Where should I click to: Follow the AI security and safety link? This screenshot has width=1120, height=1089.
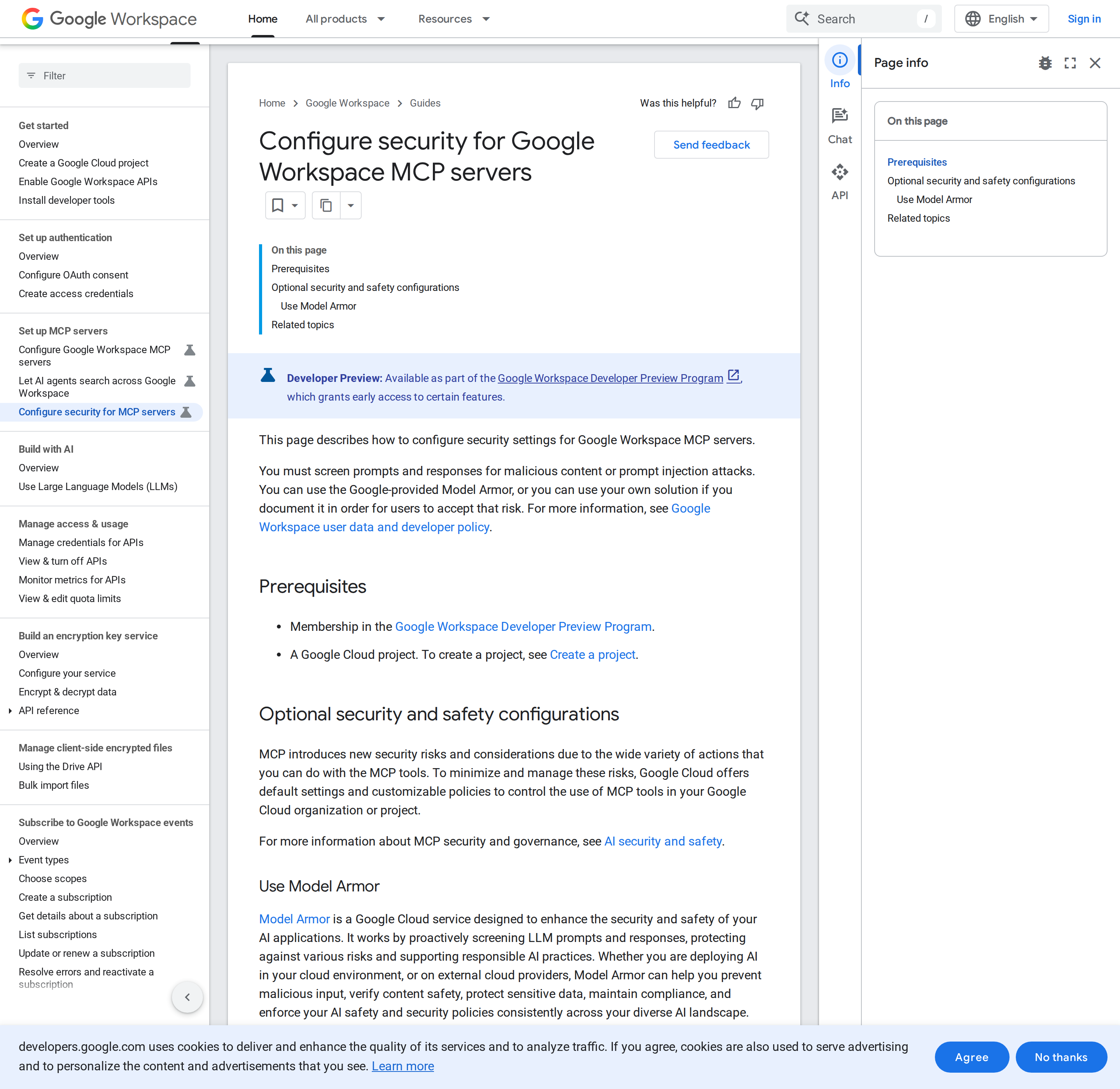click(663, 841)
